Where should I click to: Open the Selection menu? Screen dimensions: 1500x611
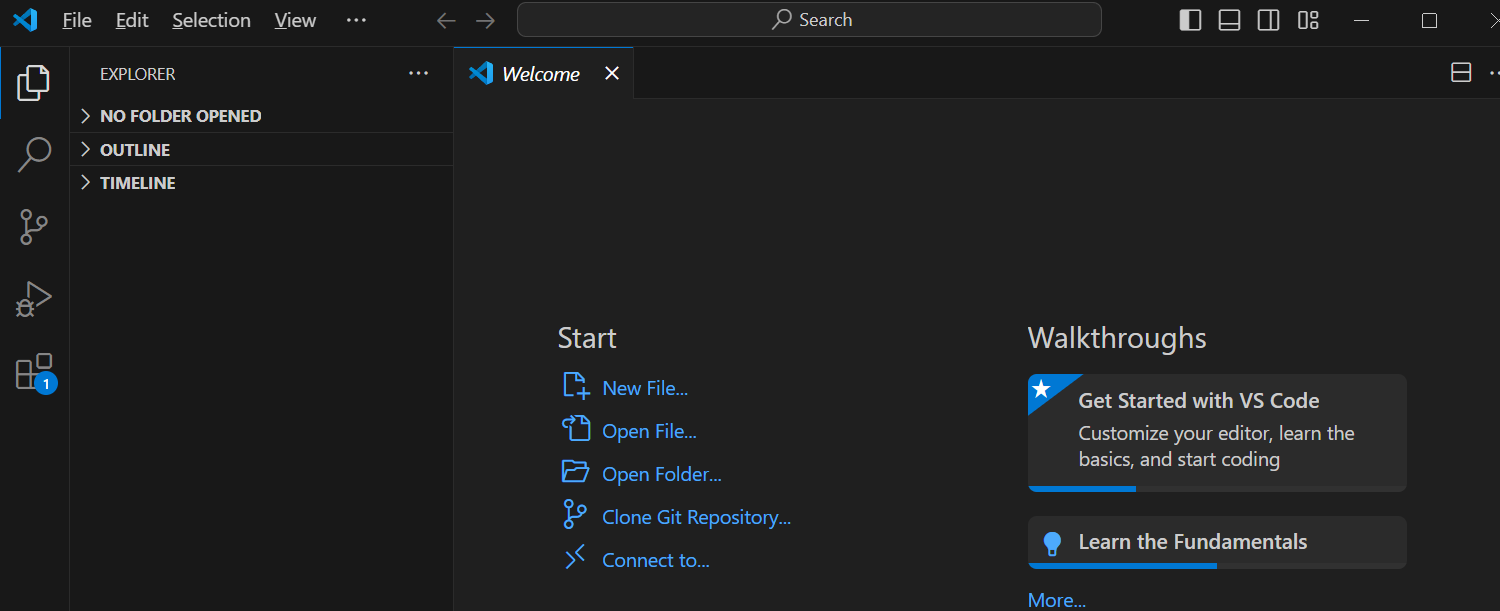[x=211, y=20]
